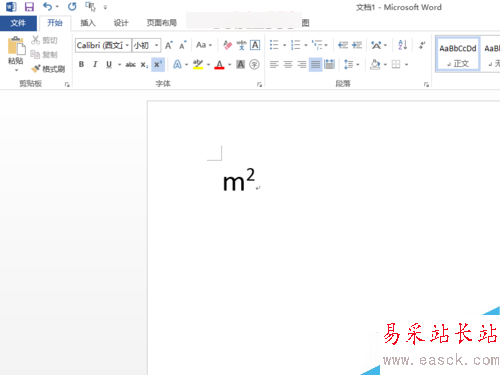The height and width of the screenshot is (375, 500).
Task: Select the 正文 (Normal) style thumbnail
Action: 458,54
